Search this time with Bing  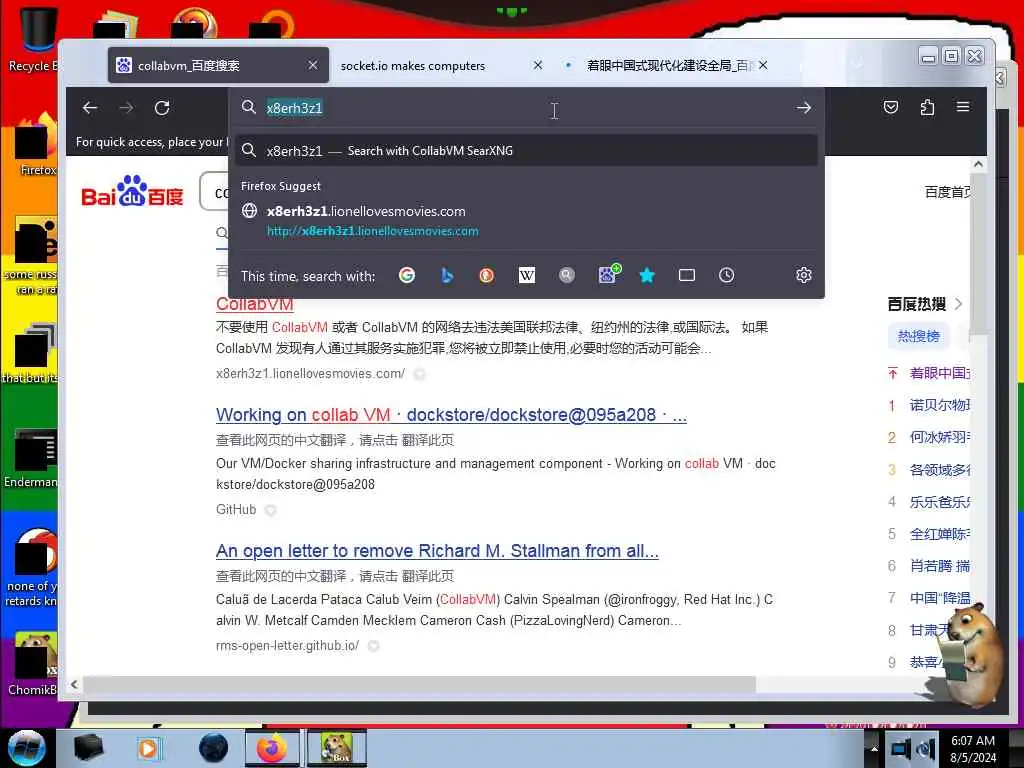point(447,276)
